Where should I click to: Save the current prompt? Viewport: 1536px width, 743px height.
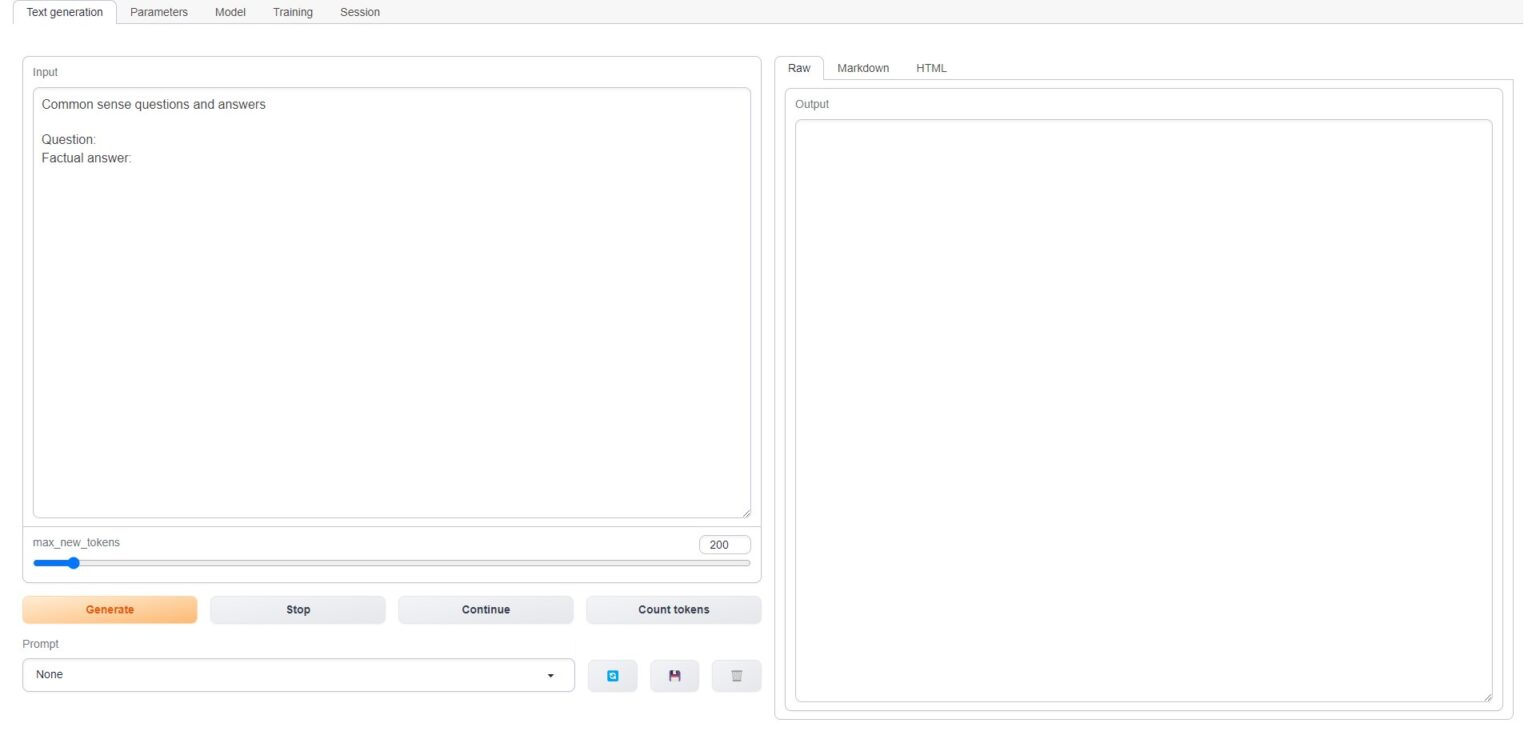pyautogui.click(x=674, y=675)
